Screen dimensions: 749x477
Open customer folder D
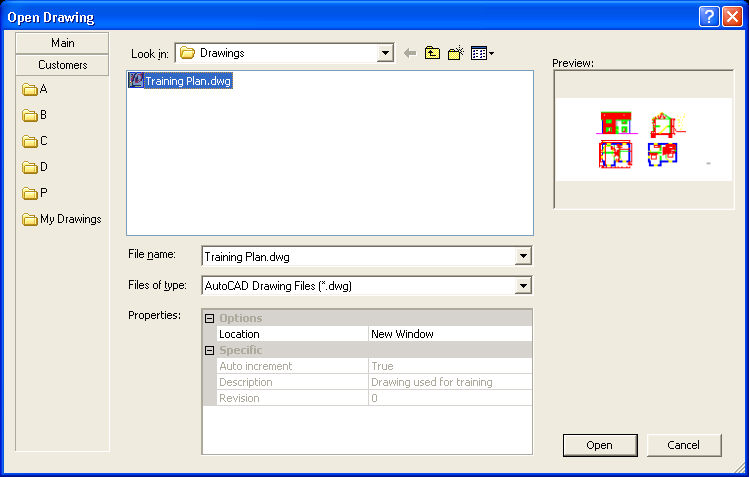pos(35,167)
